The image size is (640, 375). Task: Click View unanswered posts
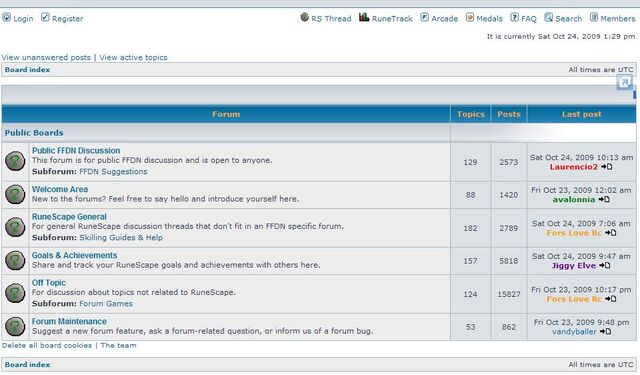46,58
